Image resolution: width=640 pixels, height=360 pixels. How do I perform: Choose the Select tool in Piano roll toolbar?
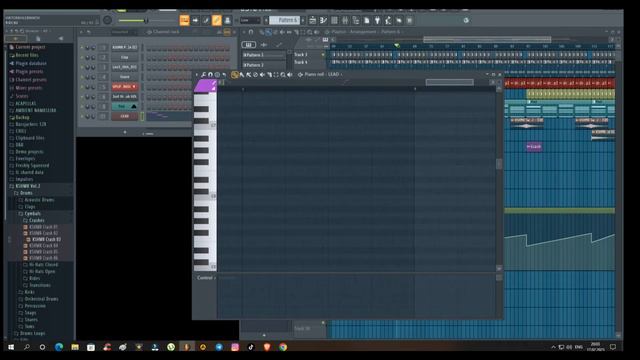tap(276, 75)
